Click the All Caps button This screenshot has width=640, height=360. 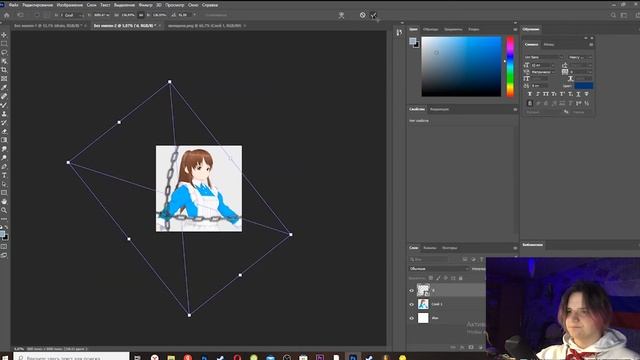tap(546, 94)
